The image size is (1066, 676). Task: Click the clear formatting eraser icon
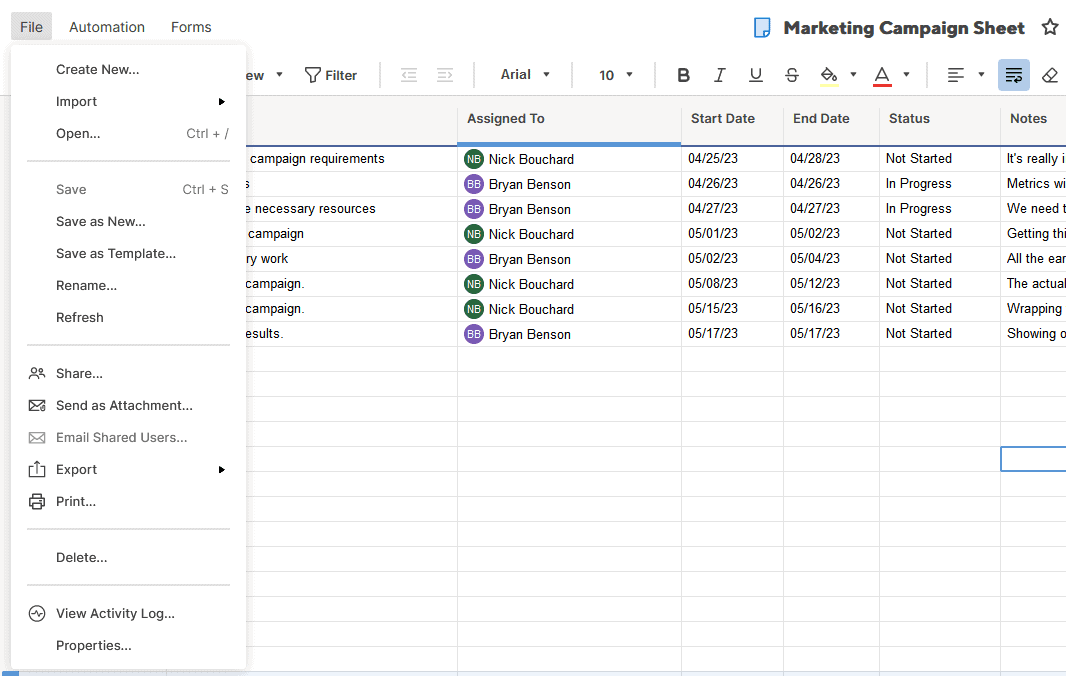[1050, 75]
